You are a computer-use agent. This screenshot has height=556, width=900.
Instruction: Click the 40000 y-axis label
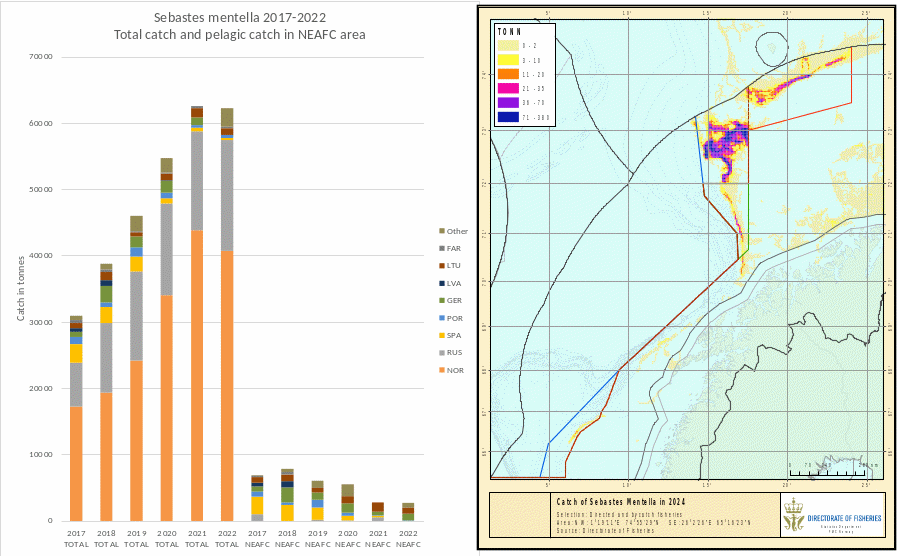tap(41, 255)
